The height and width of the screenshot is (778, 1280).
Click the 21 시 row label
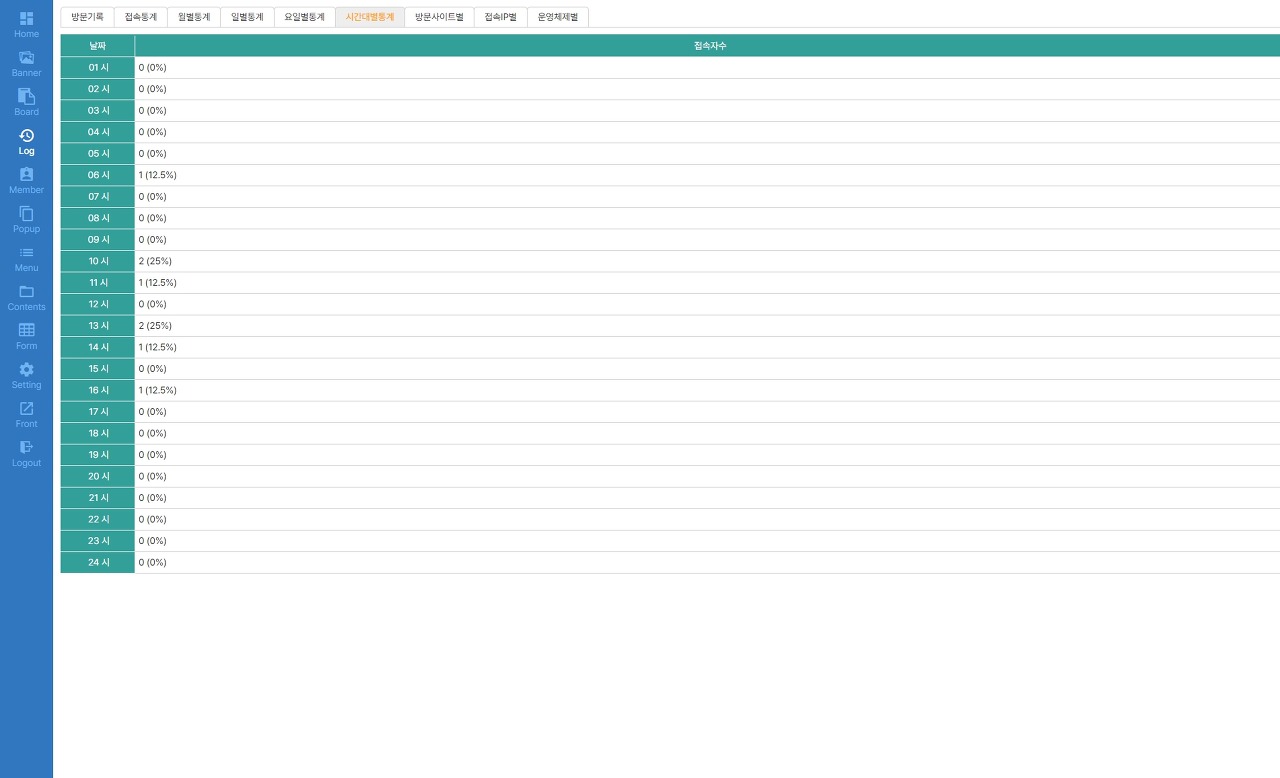coord(97,497)
